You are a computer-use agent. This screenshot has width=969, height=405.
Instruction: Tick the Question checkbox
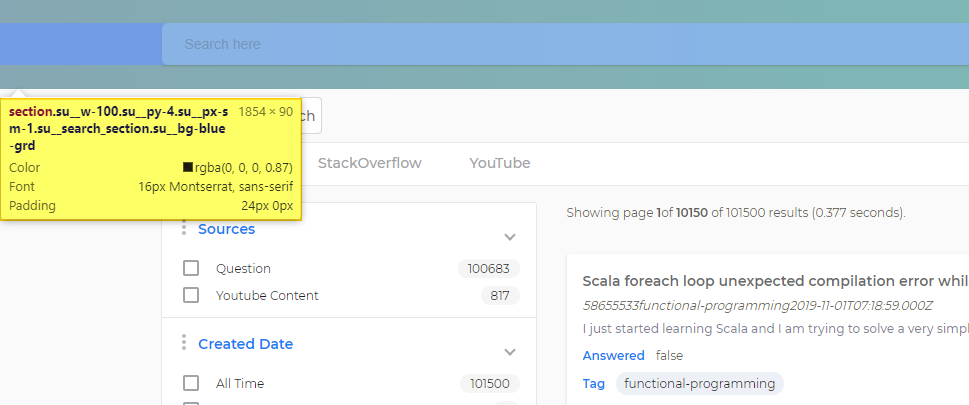[191, 268]
